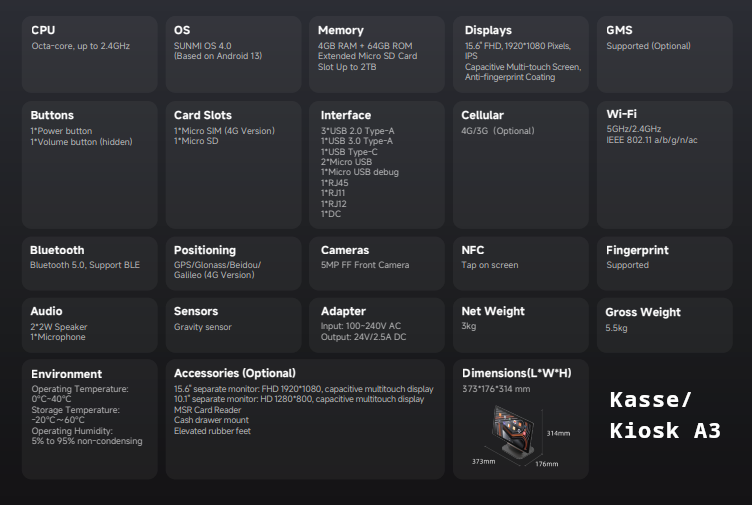Click the CPU heading

[x=44, y=30]
